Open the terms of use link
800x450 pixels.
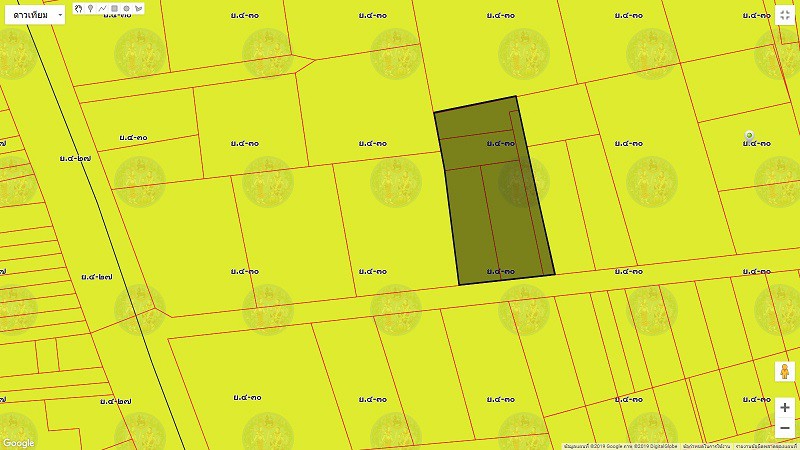(x=706, y=446)
